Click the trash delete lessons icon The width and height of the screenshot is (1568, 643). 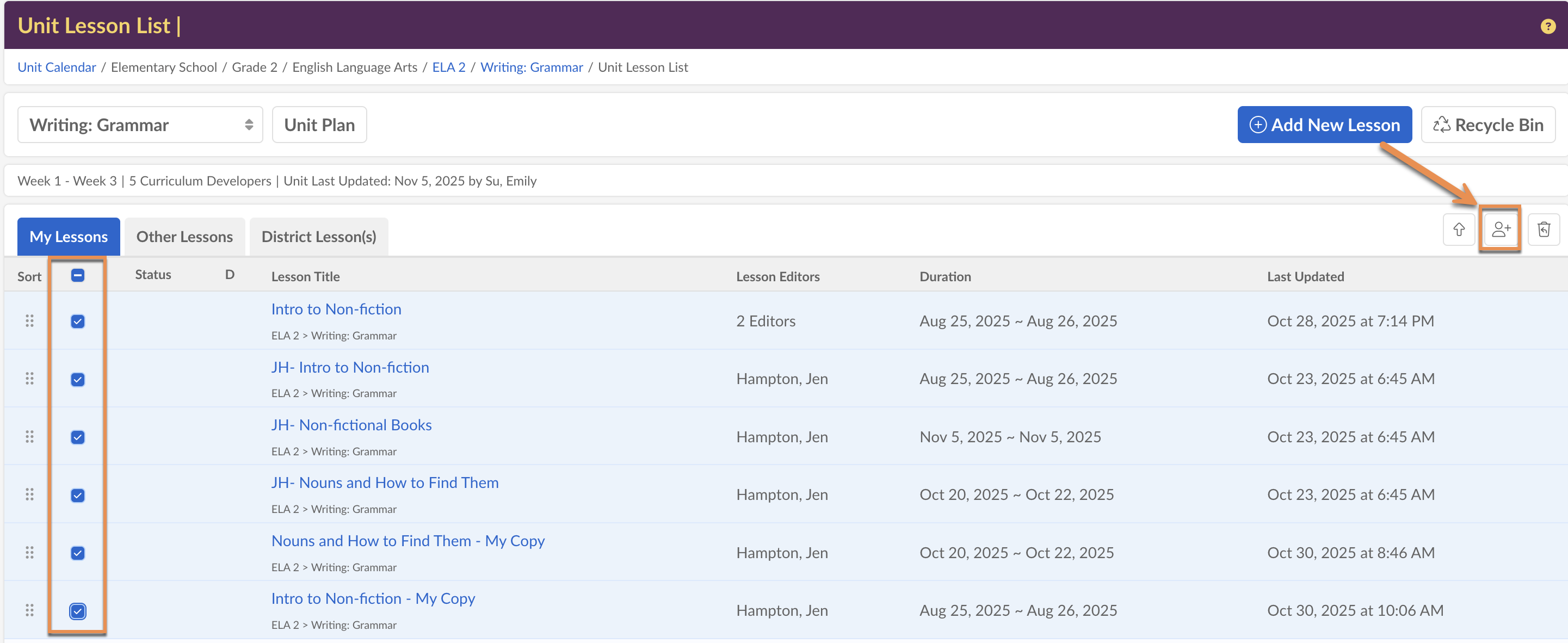(x=1543, y=230)
